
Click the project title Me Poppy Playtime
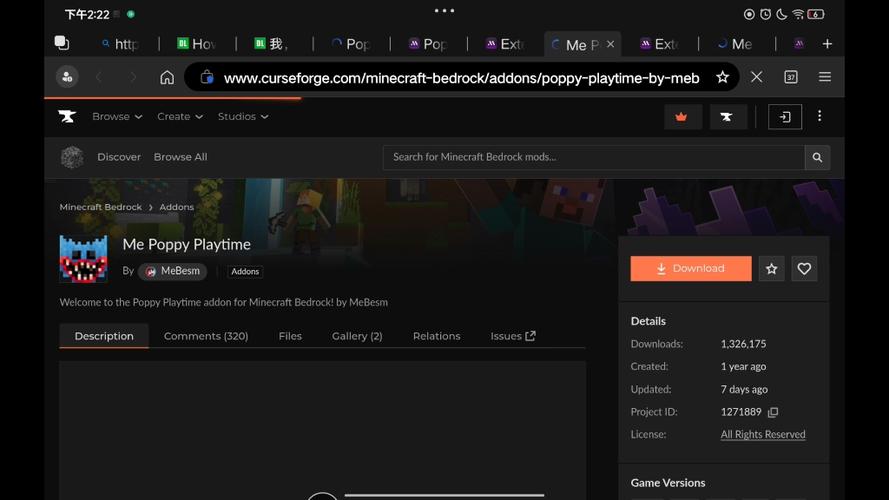[187, 244]
